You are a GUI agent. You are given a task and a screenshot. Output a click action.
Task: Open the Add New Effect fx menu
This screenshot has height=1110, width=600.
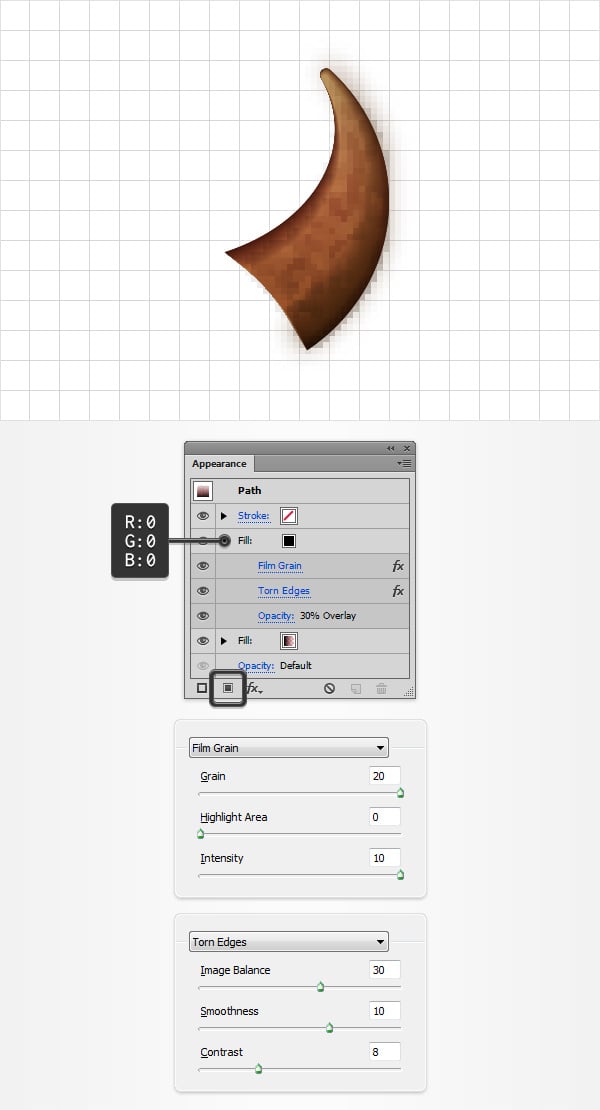[x=255, y=688]
